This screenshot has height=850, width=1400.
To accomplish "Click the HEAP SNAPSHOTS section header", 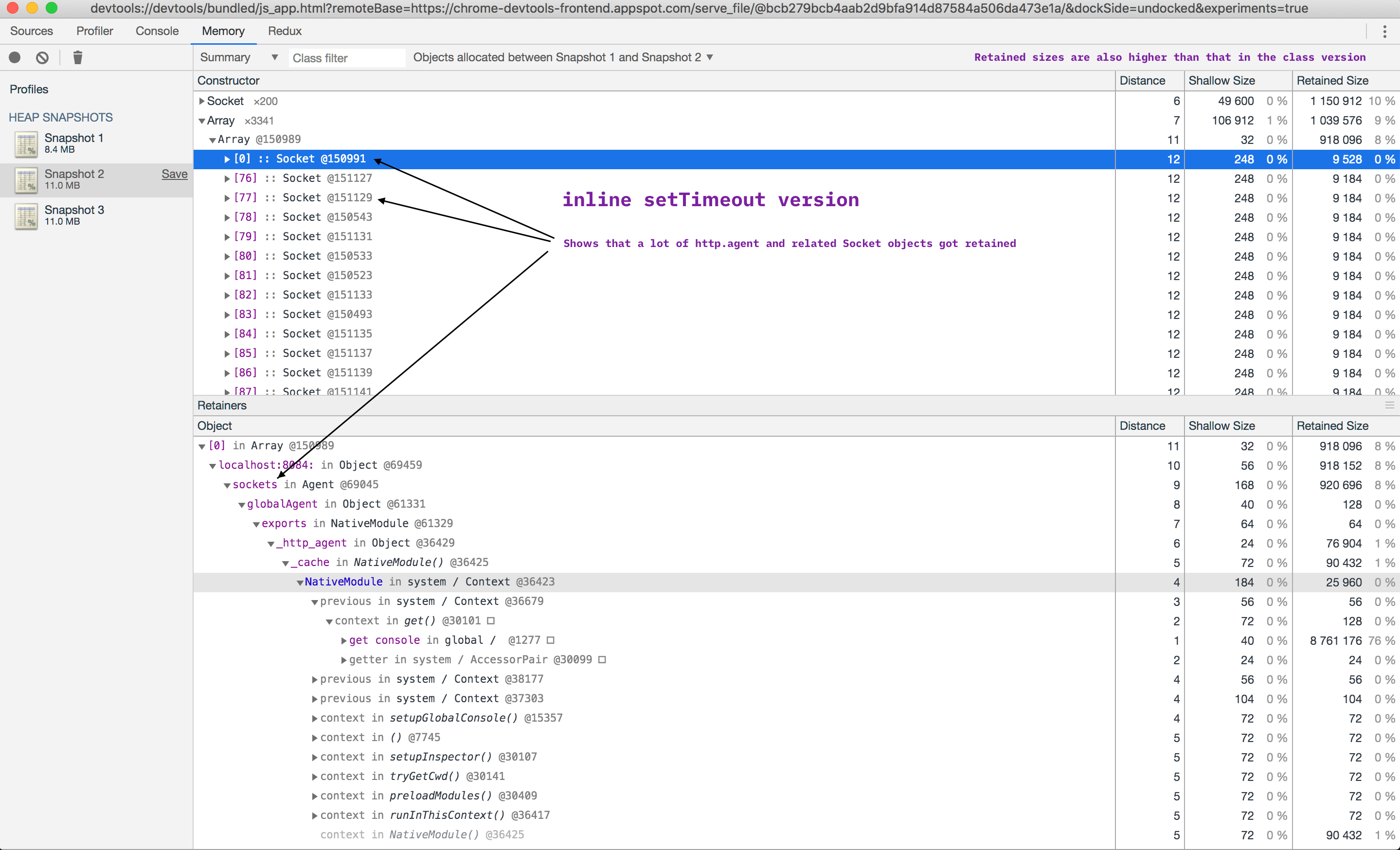I will click(x=61, y=118).
